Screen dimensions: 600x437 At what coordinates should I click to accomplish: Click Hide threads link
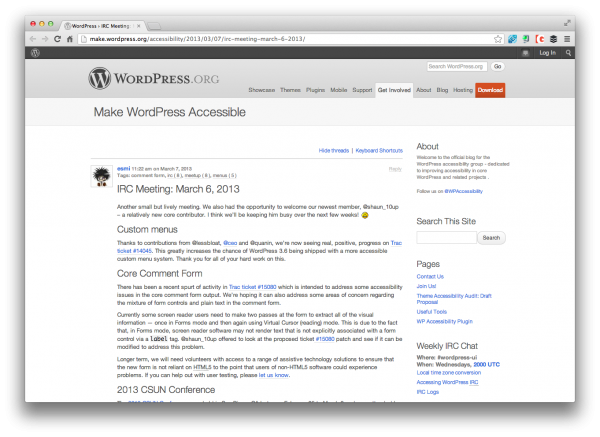point(334,151)
